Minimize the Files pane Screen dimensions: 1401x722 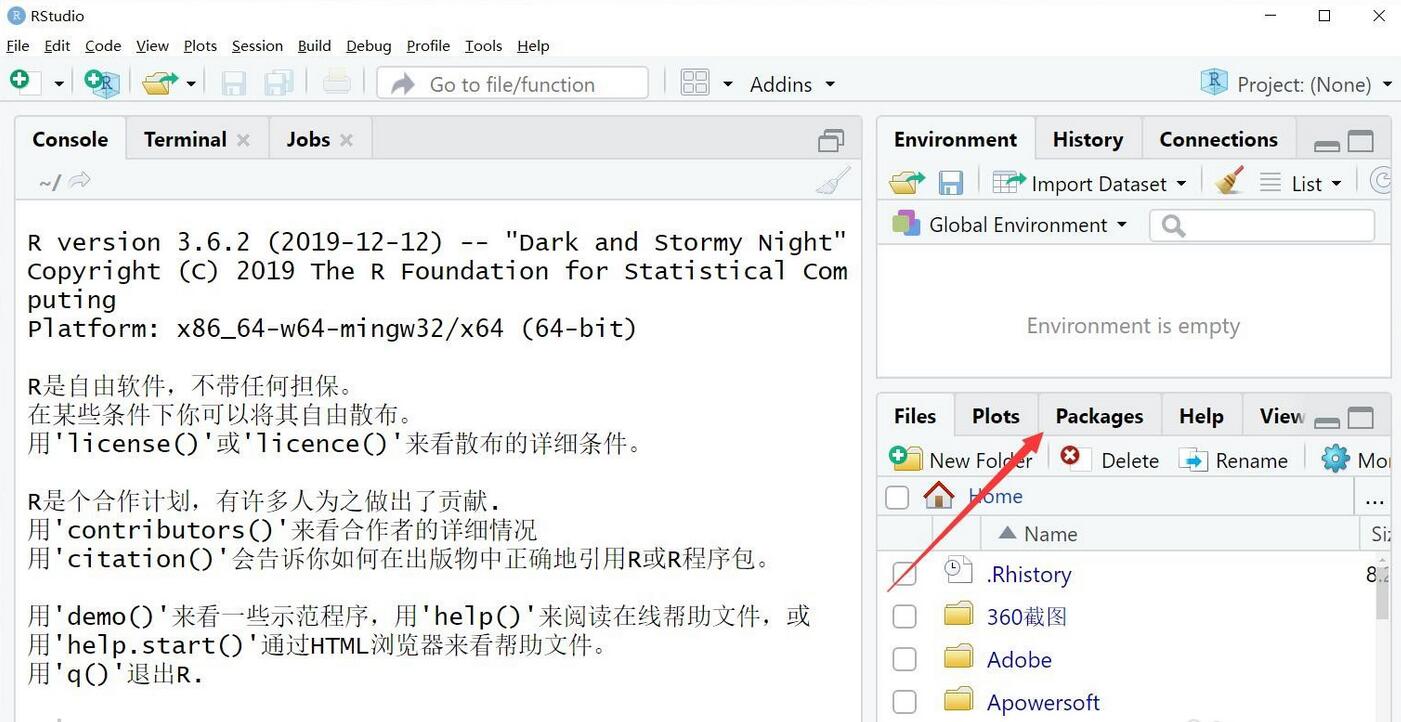coord(1327,421)
